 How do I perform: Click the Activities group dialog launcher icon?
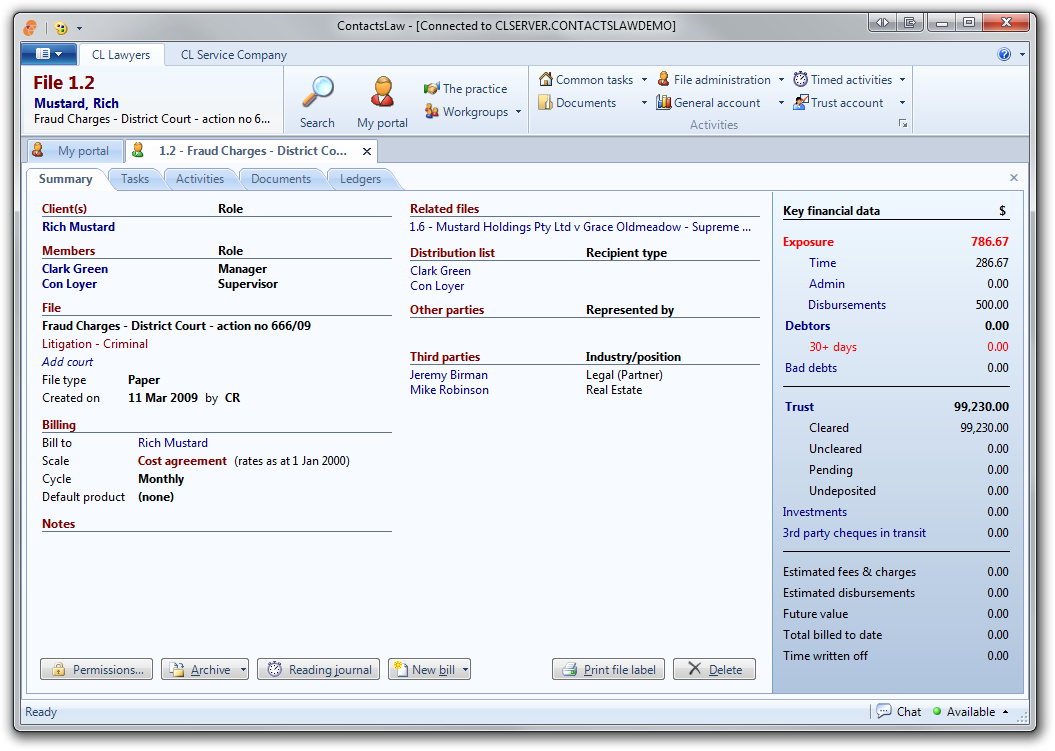(x=903, y=124)
